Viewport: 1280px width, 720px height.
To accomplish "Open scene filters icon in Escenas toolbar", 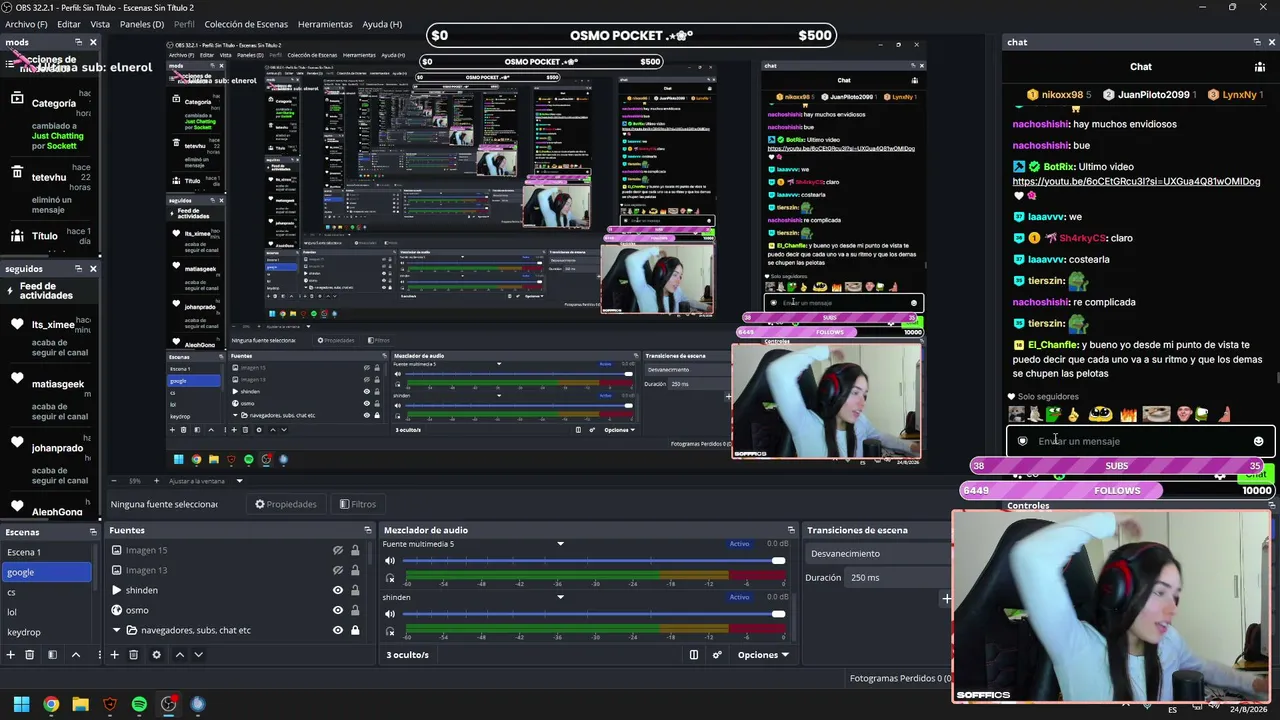I will (x=52, y=655).
